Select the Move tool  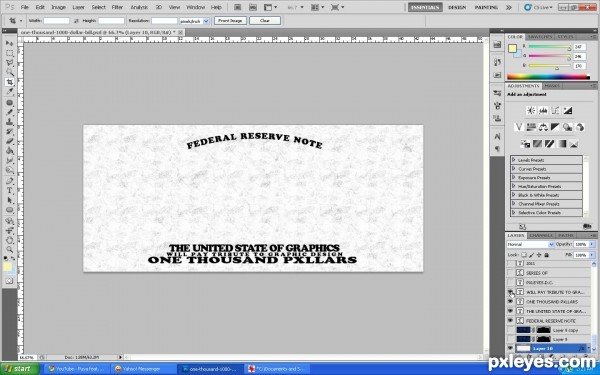click(x=10, y=43)
